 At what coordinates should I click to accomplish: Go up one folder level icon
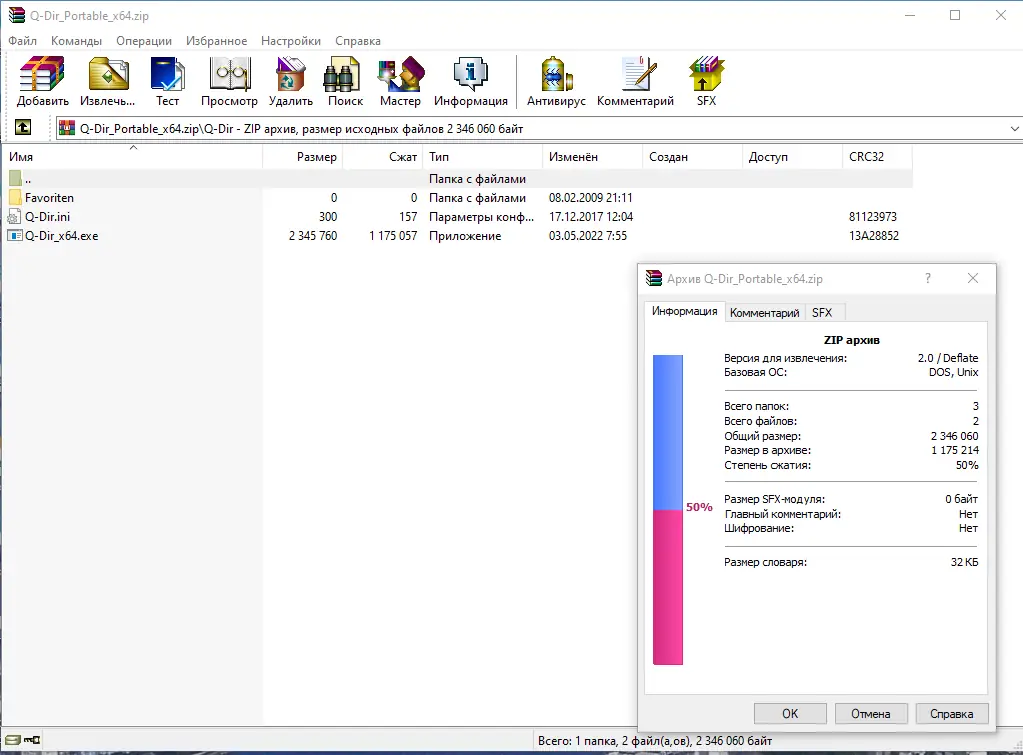(23, 127)
